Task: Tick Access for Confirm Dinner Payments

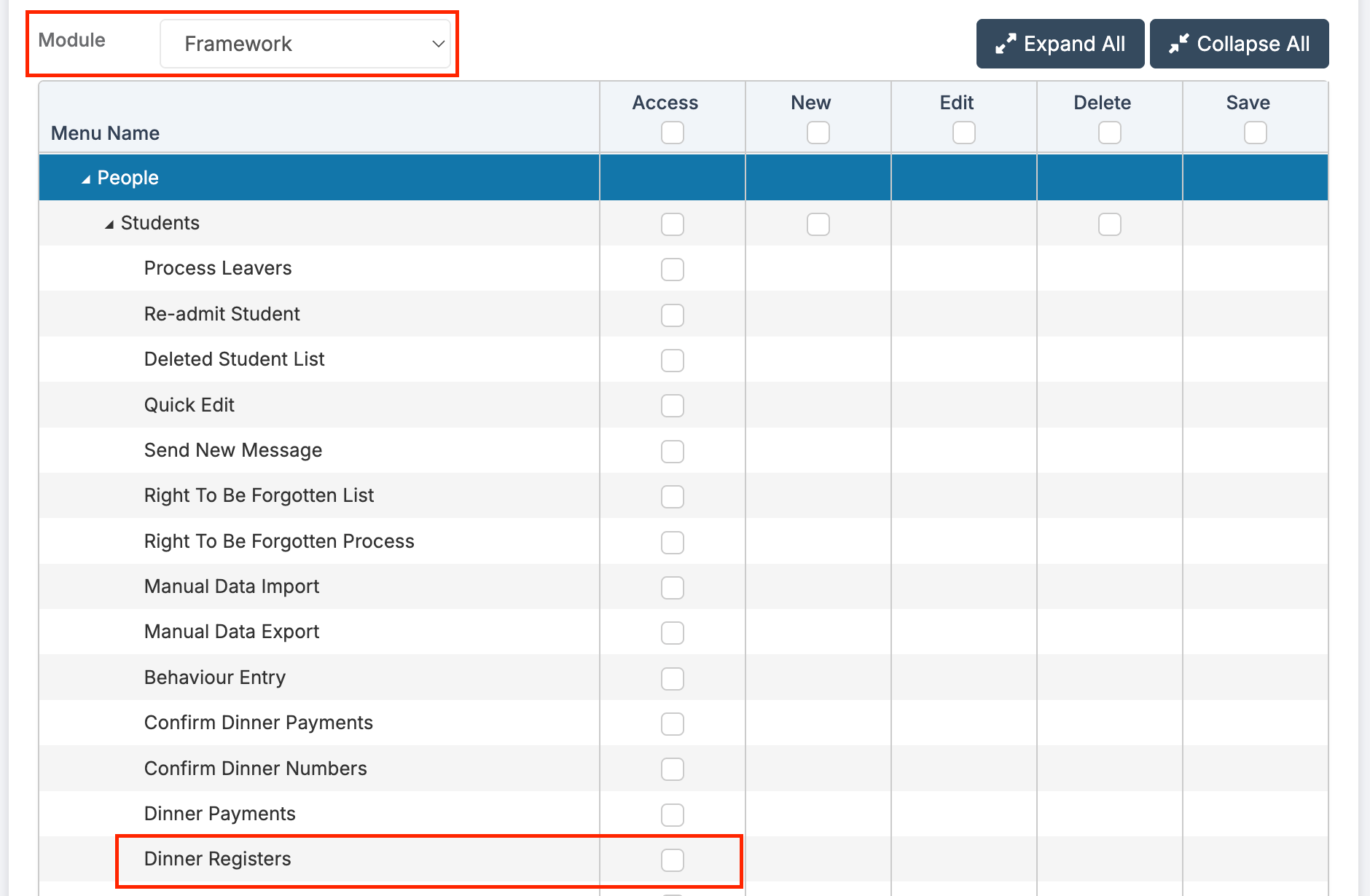Action: (673, 724)
